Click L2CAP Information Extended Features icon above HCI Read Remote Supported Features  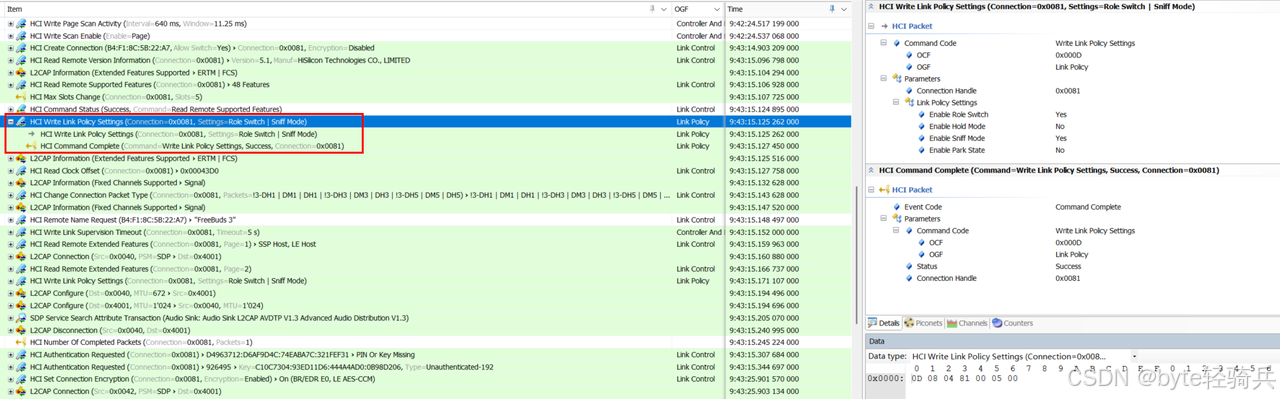21,72
